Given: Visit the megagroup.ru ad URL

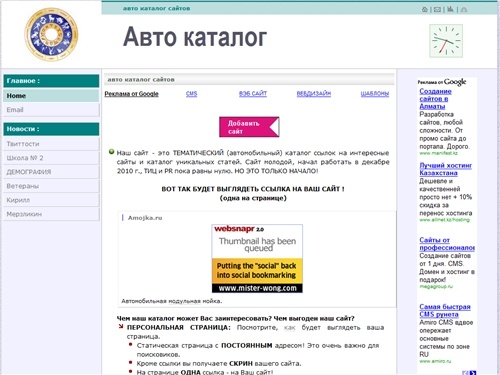Looking at the screenshot, I should 436,286.
